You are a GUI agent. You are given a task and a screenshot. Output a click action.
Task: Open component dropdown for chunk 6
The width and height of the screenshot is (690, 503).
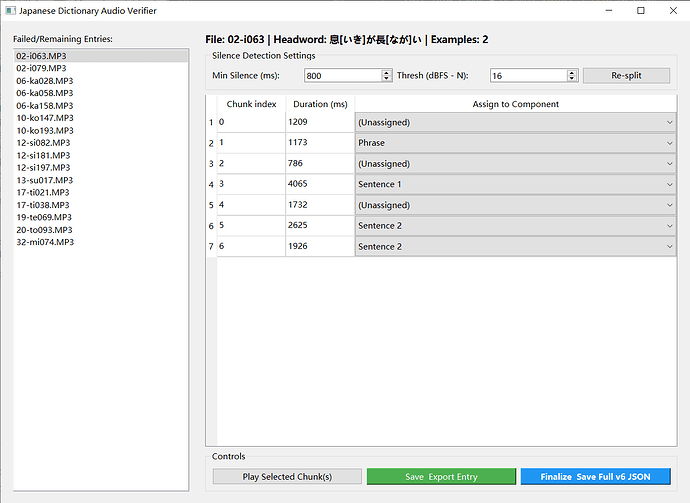tap(514, 246)
